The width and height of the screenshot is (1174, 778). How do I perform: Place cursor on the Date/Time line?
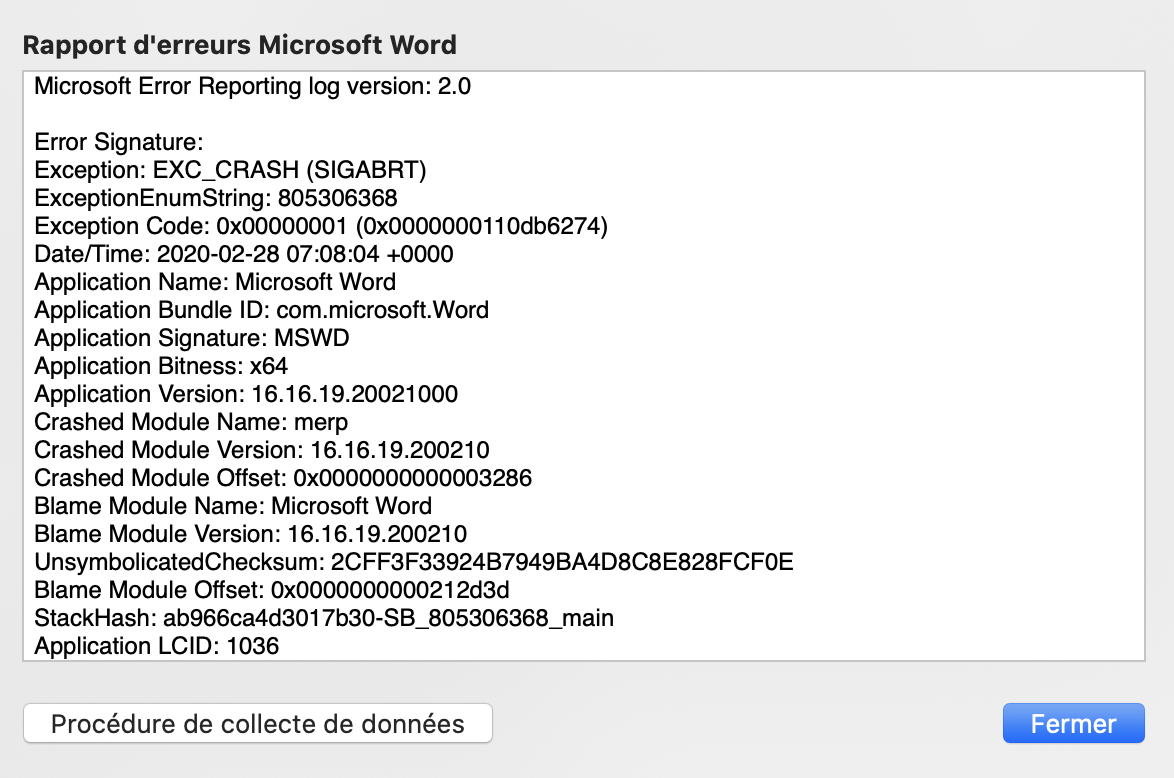pos(244,254)
